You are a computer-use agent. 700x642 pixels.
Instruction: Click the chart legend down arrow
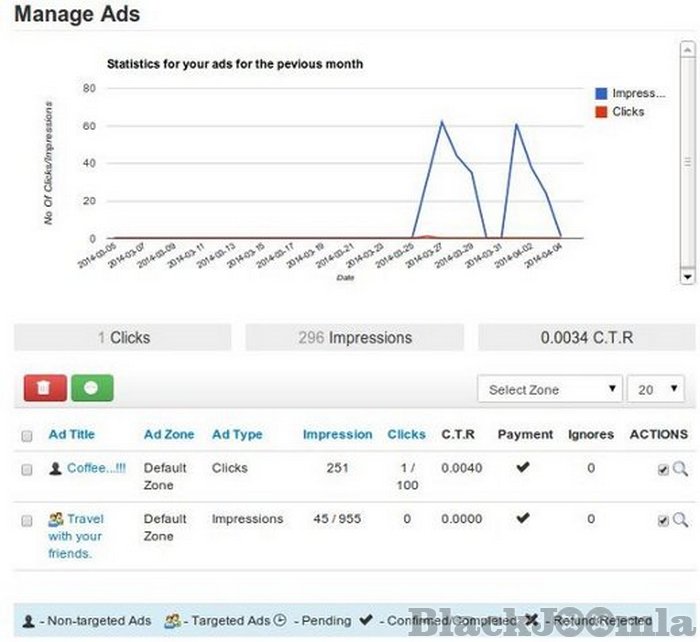pos(687,274)
